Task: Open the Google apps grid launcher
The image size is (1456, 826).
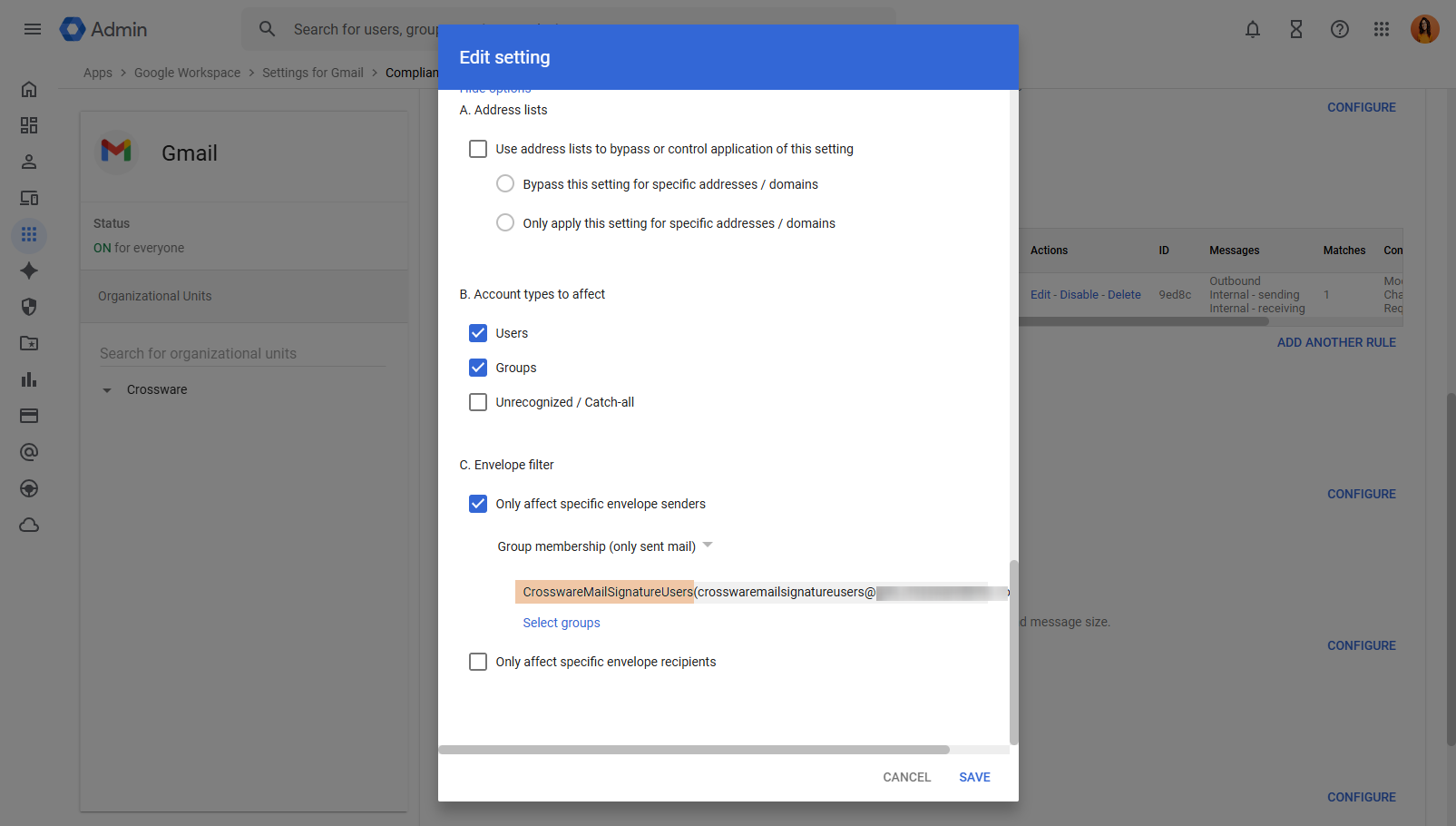Action: [x=1382, y=29]
